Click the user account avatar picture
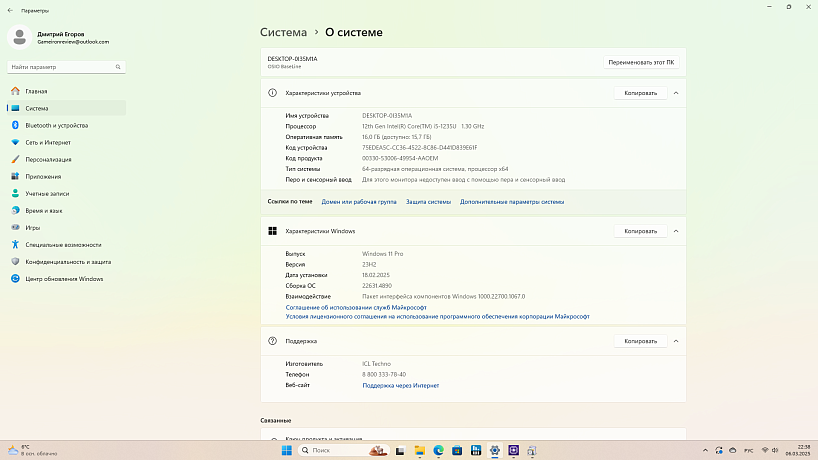818x460 pixels. [21, 37]
